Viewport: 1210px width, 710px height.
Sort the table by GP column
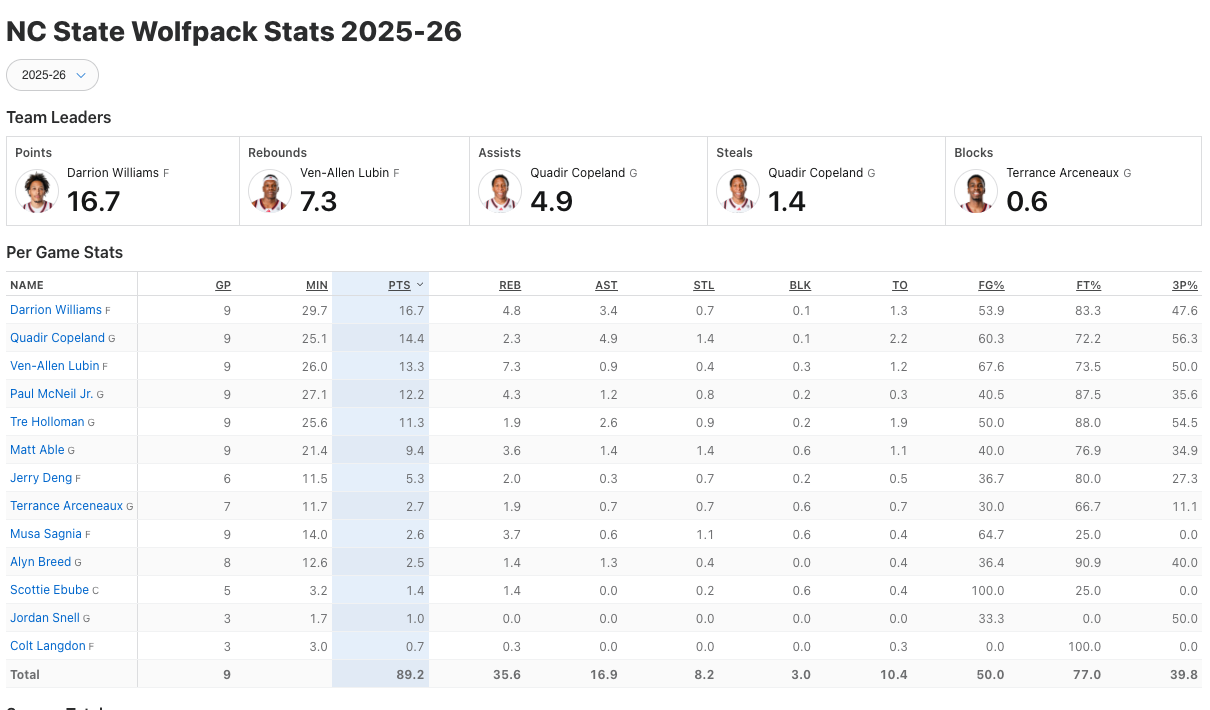(223, 285)
